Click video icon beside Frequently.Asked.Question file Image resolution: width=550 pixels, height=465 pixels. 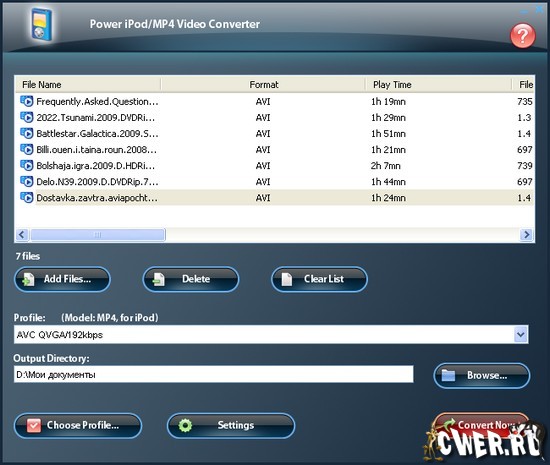pyautogui.click(x=27, y=101)
